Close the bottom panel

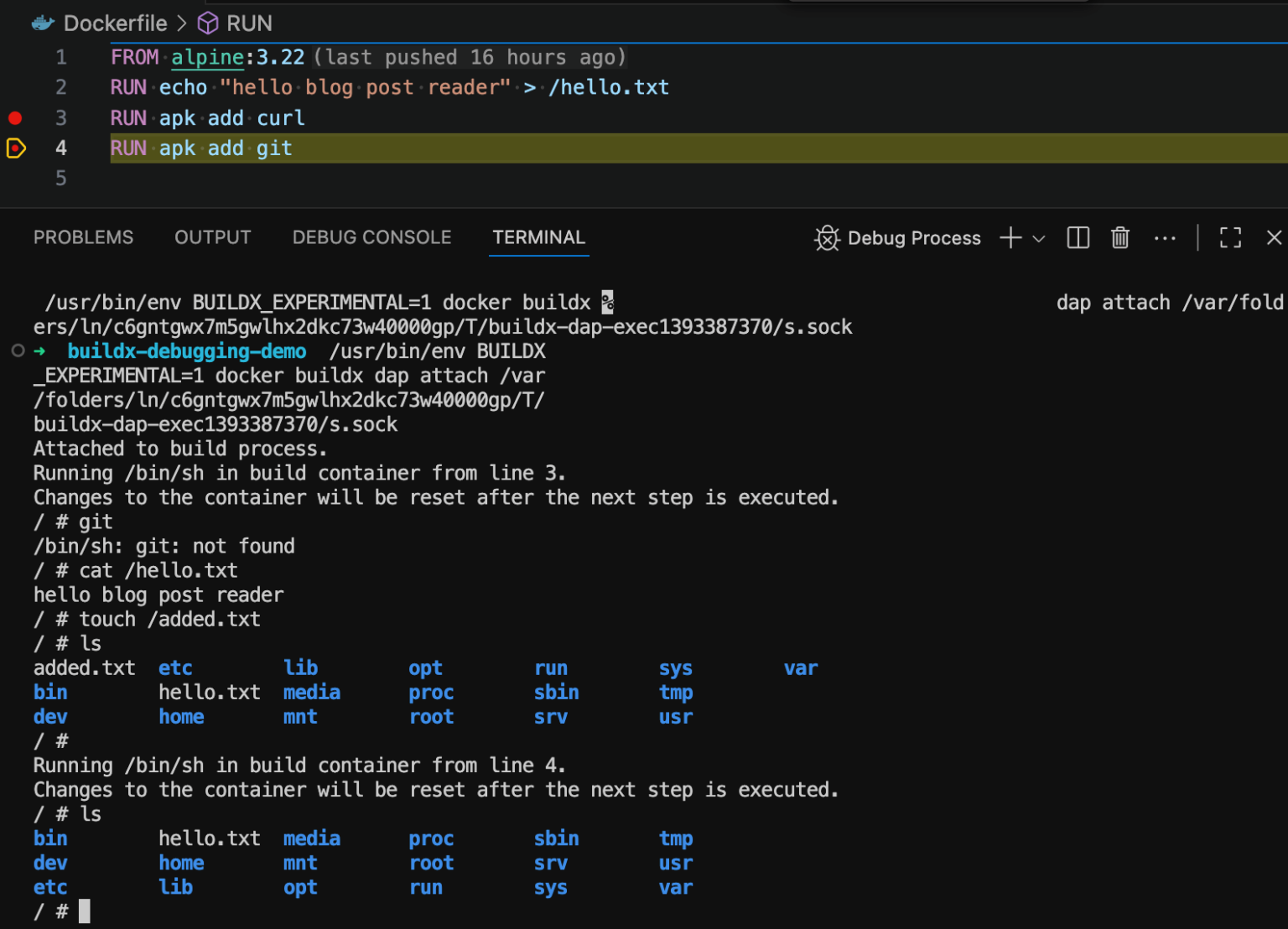(1274, 238)
